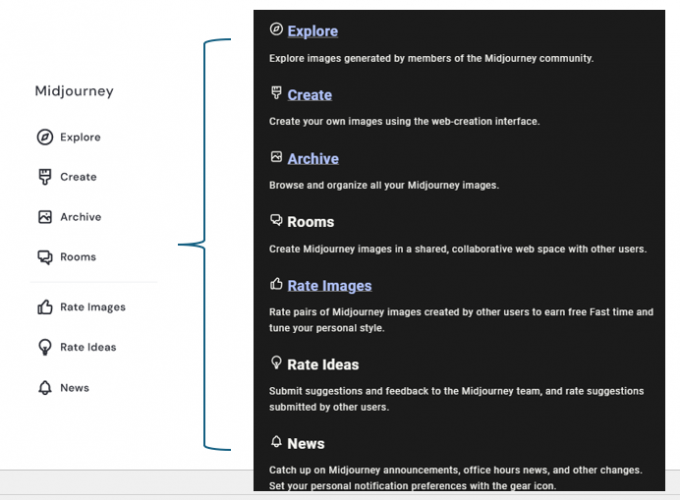Select Rate Images label in the sidebar

coord(93,307)
